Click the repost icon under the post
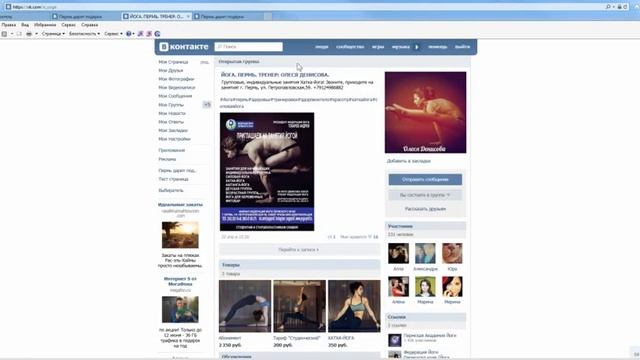The height and width of the screenshot is (360, 640). [x=331, y=237]
